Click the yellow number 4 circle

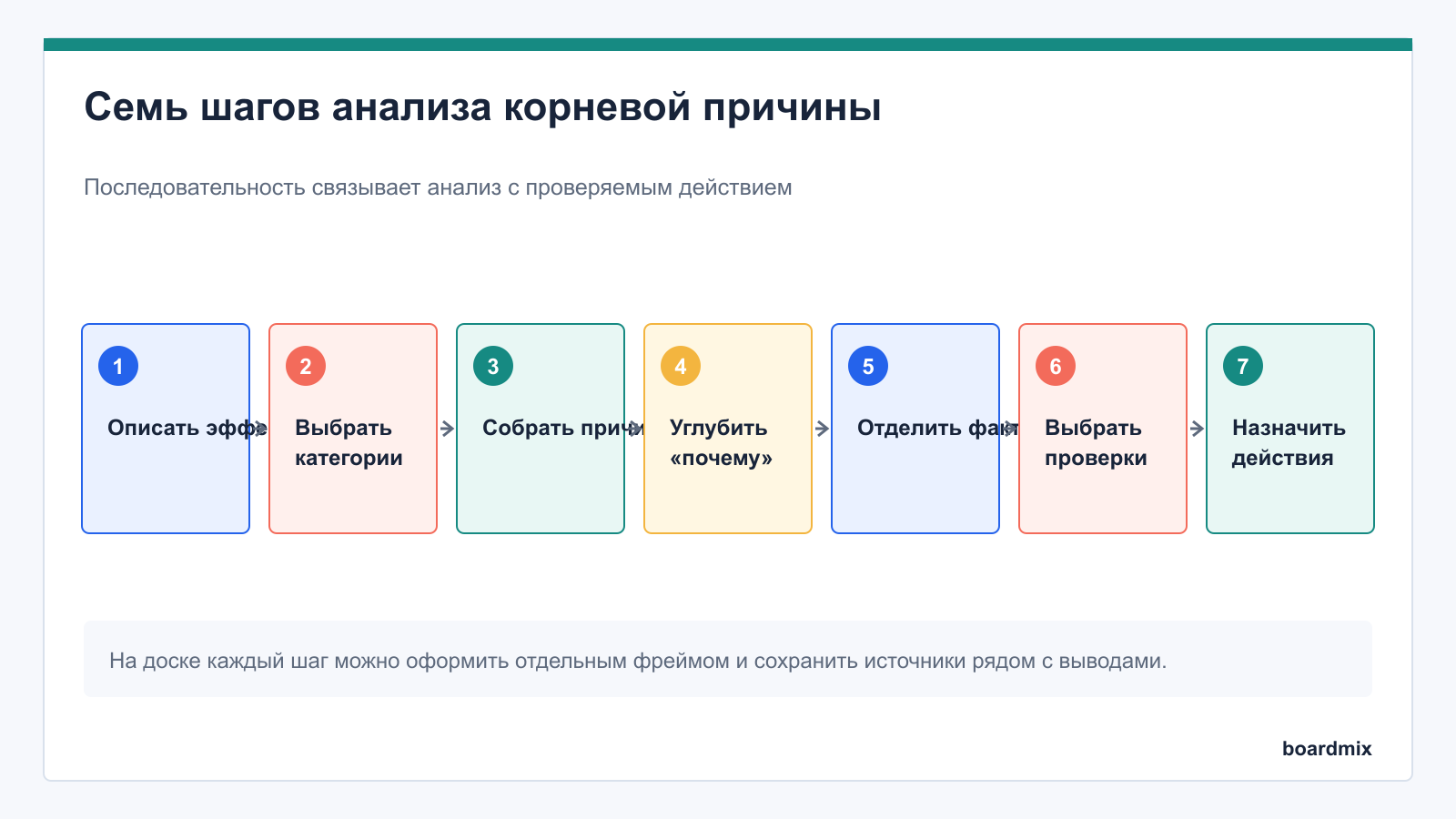pyautogui.click(x=681, y=366)
